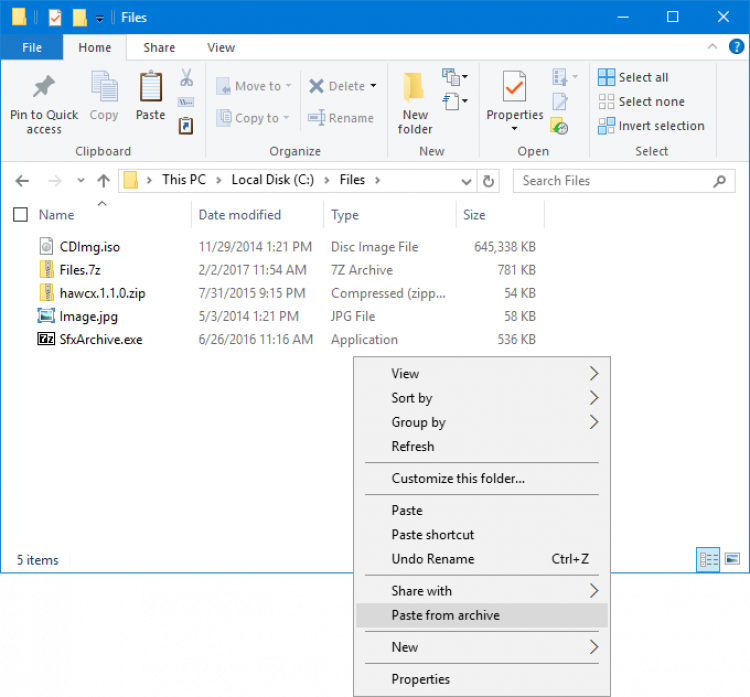Click Invert selection in the ribbon
Image resolution: width=750 pixels, height=697 pixels.
click(x=651, y=126)
